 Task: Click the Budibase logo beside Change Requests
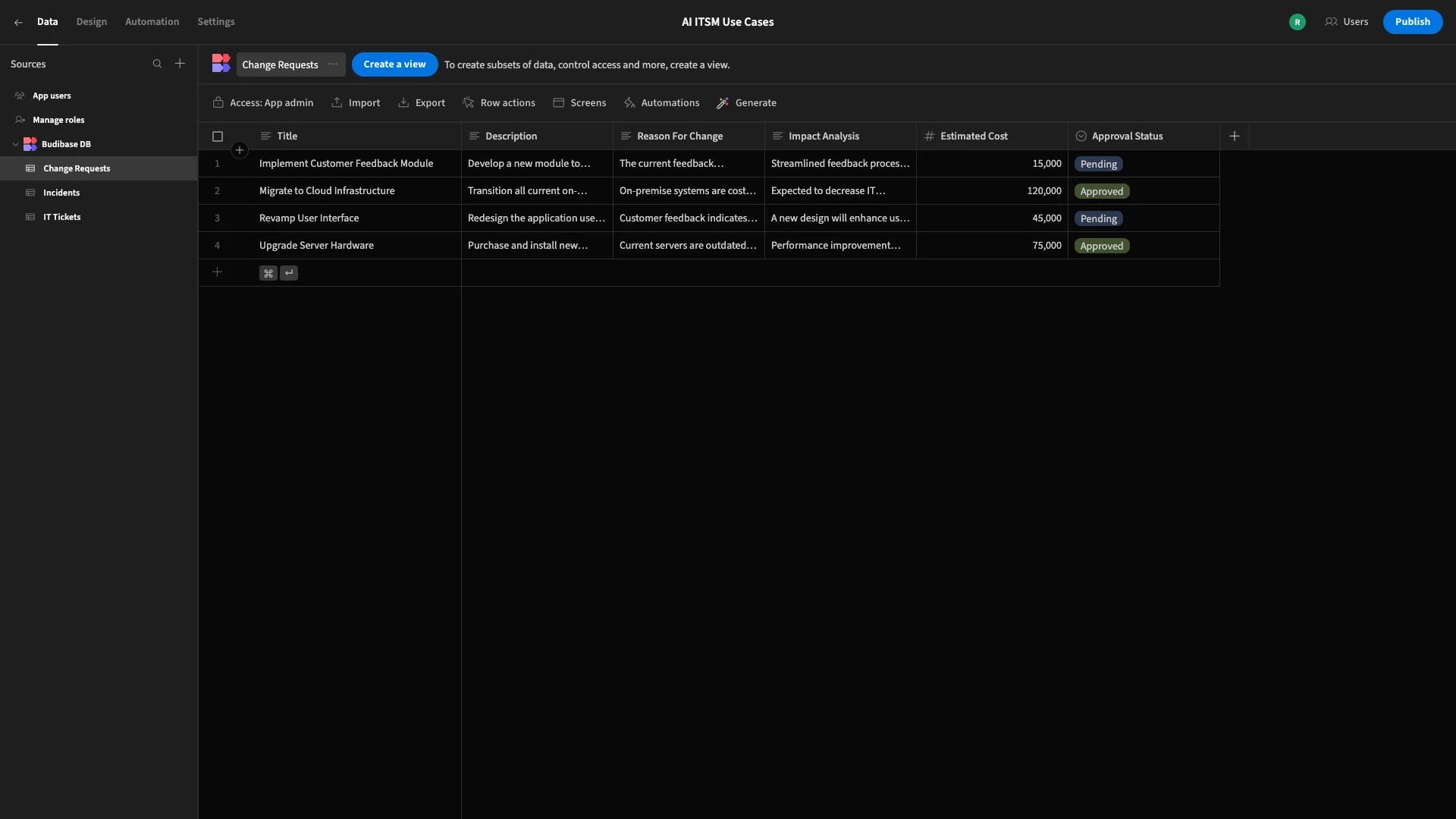[221, 64]
